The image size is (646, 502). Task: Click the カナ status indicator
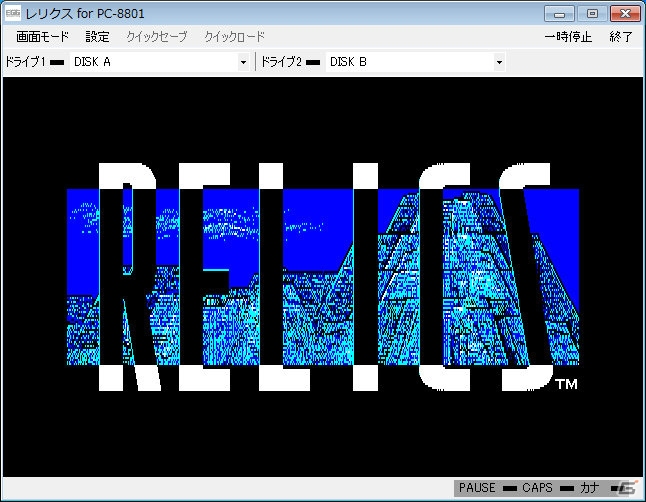click(x=590, y=488)
